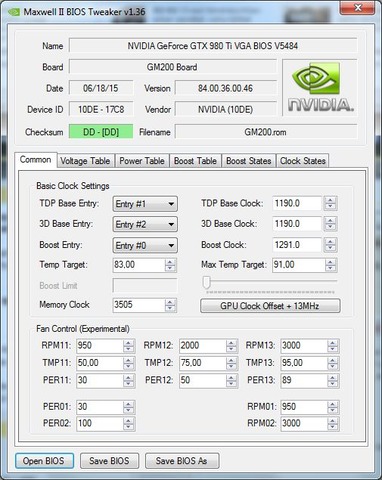Click the Temp Target field showing 83.00
The height and width of the screenshot is (480, 382).
pos(139,265)
